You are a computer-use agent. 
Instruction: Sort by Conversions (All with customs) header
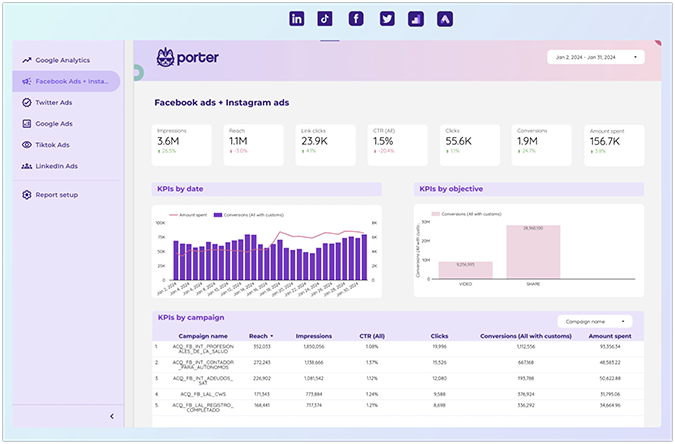526,336
